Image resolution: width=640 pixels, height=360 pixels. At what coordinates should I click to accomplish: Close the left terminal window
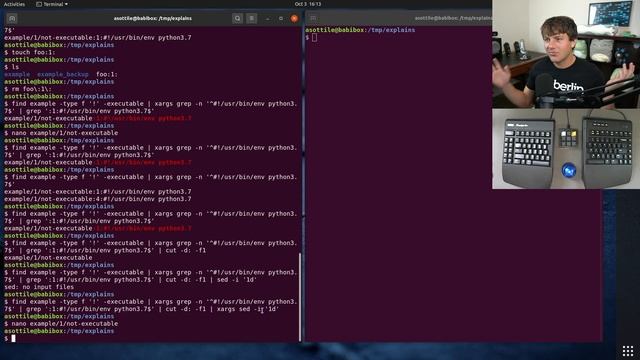tap(294, 18)
